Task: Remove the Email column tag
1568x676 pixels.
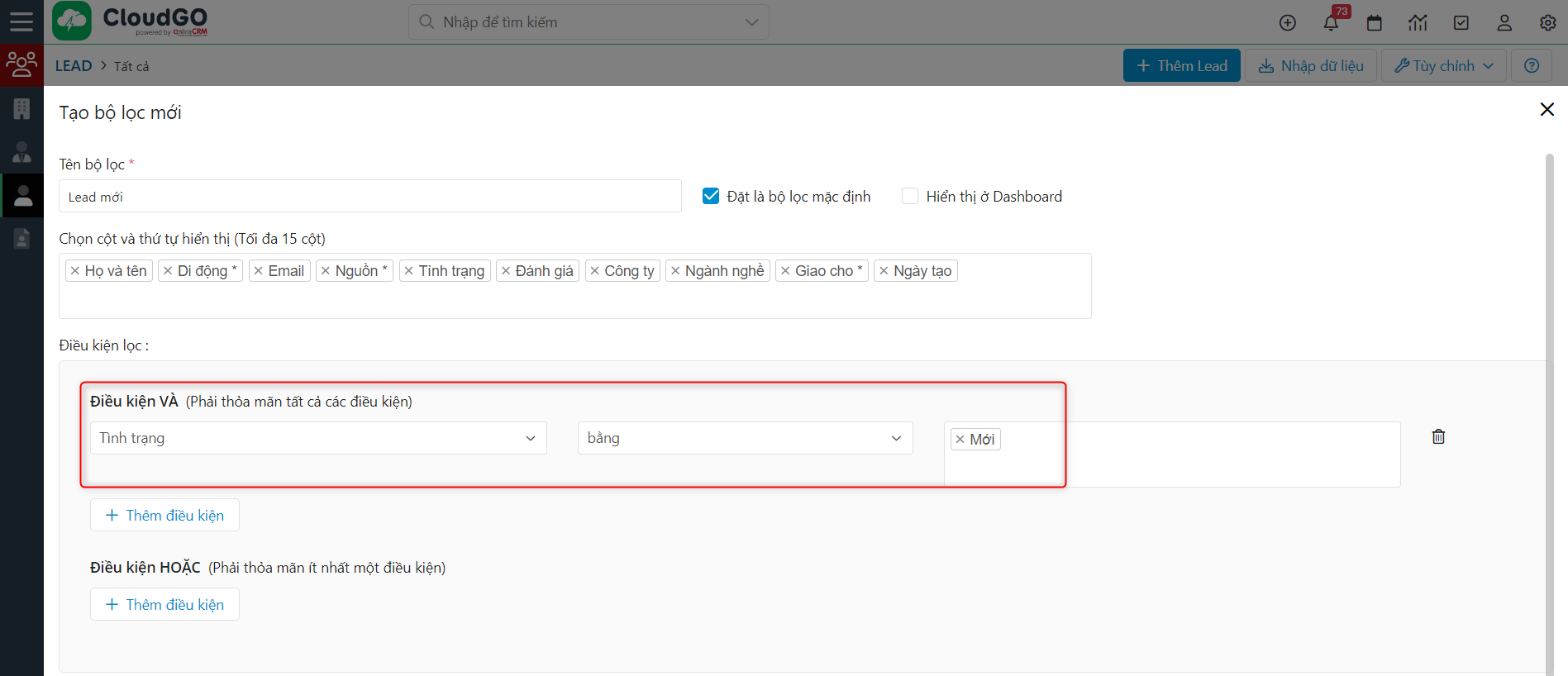Action: click(259, 271)
